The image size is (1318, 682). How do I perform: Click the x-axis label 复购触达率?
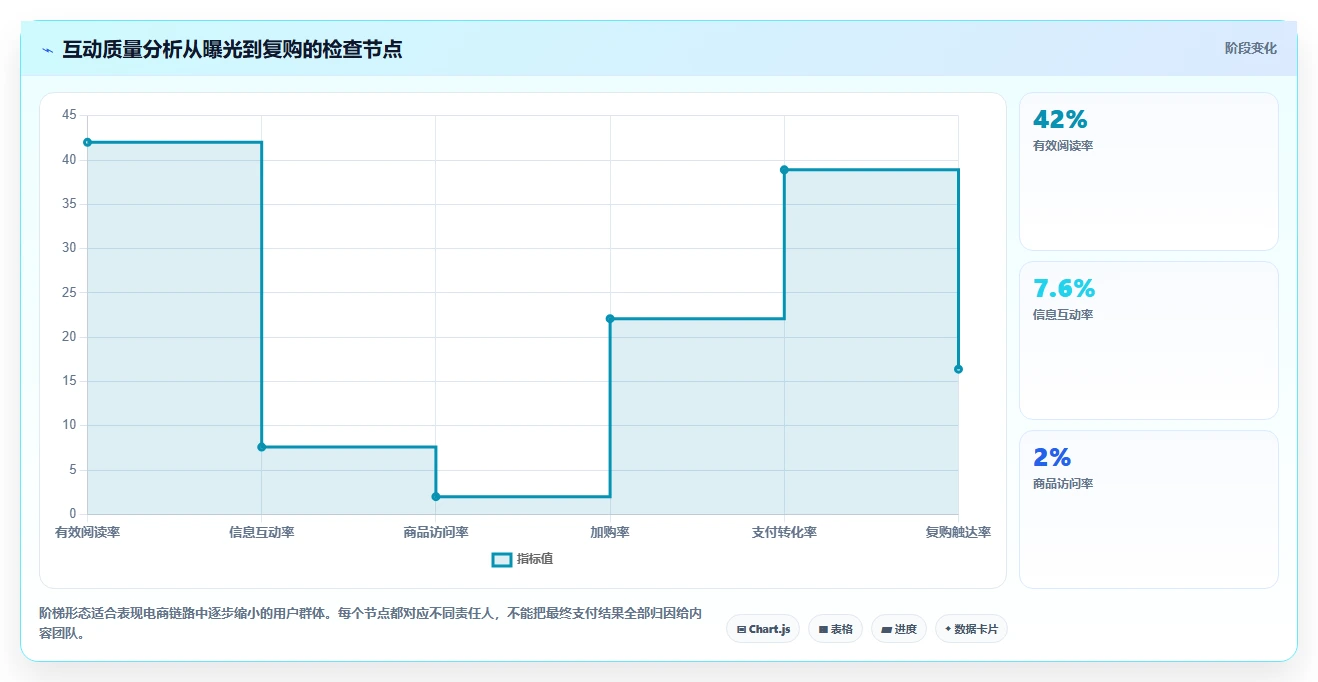pyautogui.click(x=958, y=532)
